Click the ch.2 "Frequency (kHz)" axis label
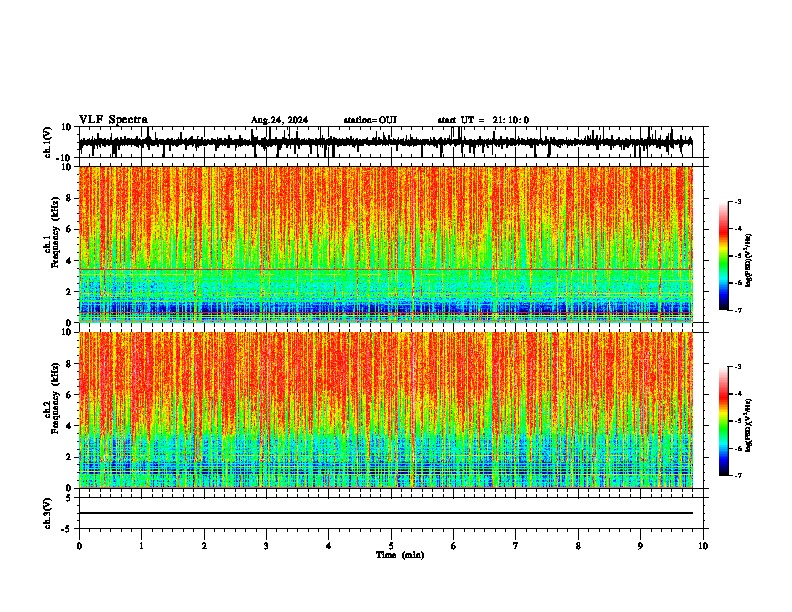Screen dimensions: 792x612 click(x=55, y=398)
